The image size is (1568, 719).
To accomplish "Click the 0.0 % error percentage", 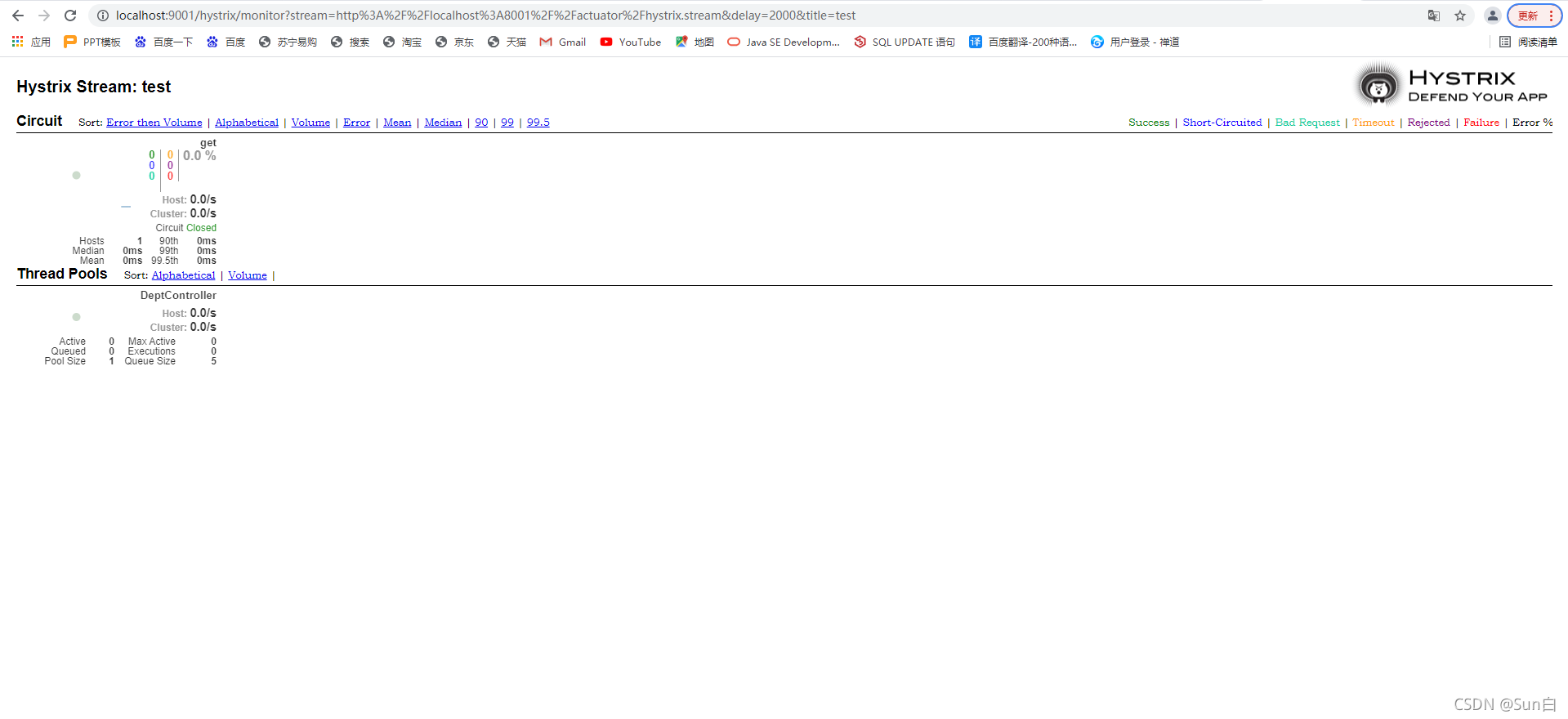I will (x=199, y=155).
